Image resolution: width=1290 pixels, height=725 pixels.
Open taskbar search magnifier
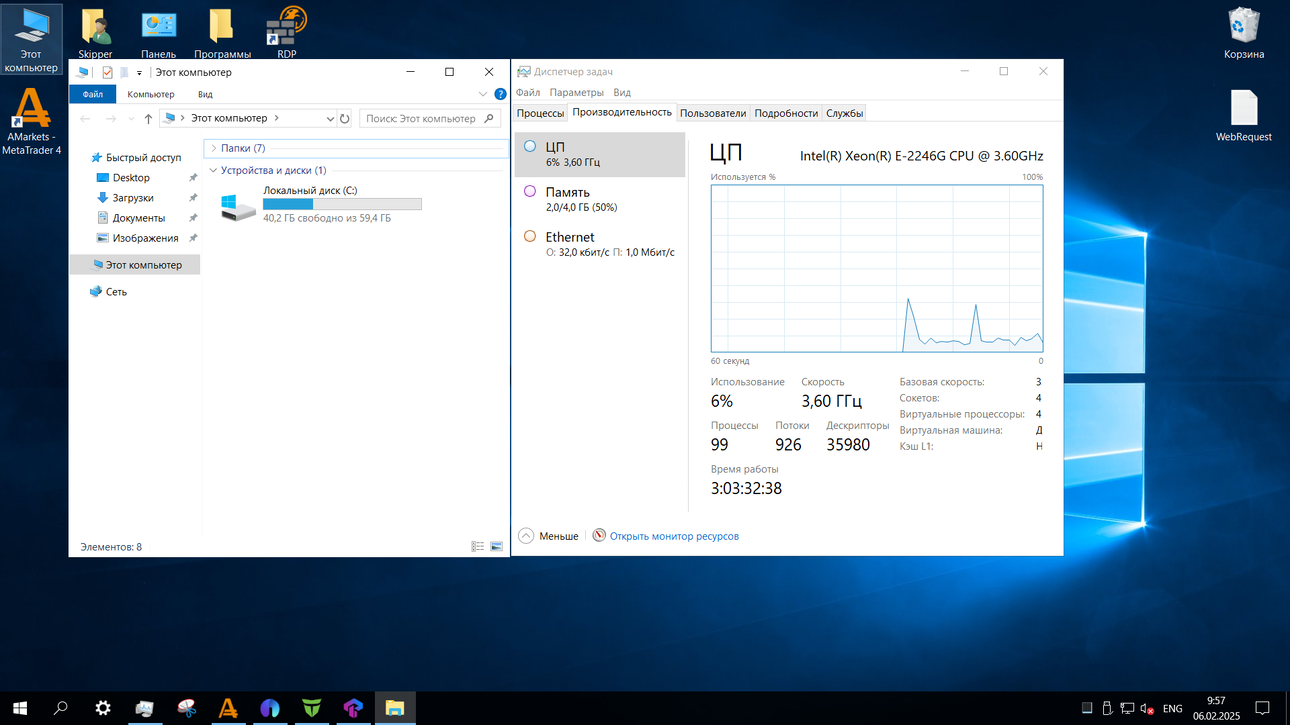pyautogui.click(x=60, y=708)
